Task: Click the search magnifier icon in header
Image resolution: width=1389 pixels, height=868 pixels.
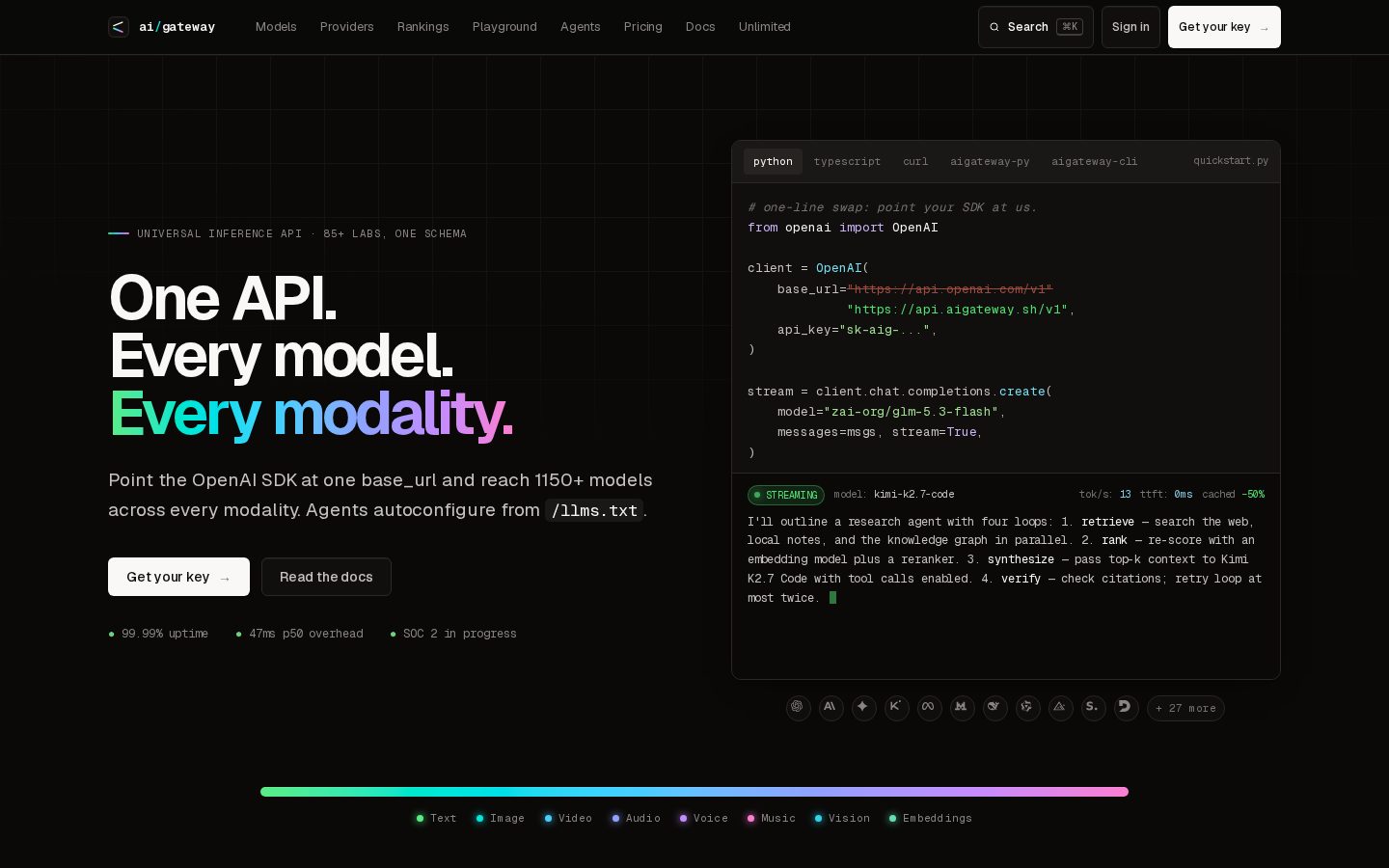Action: (x=994, y=27)
